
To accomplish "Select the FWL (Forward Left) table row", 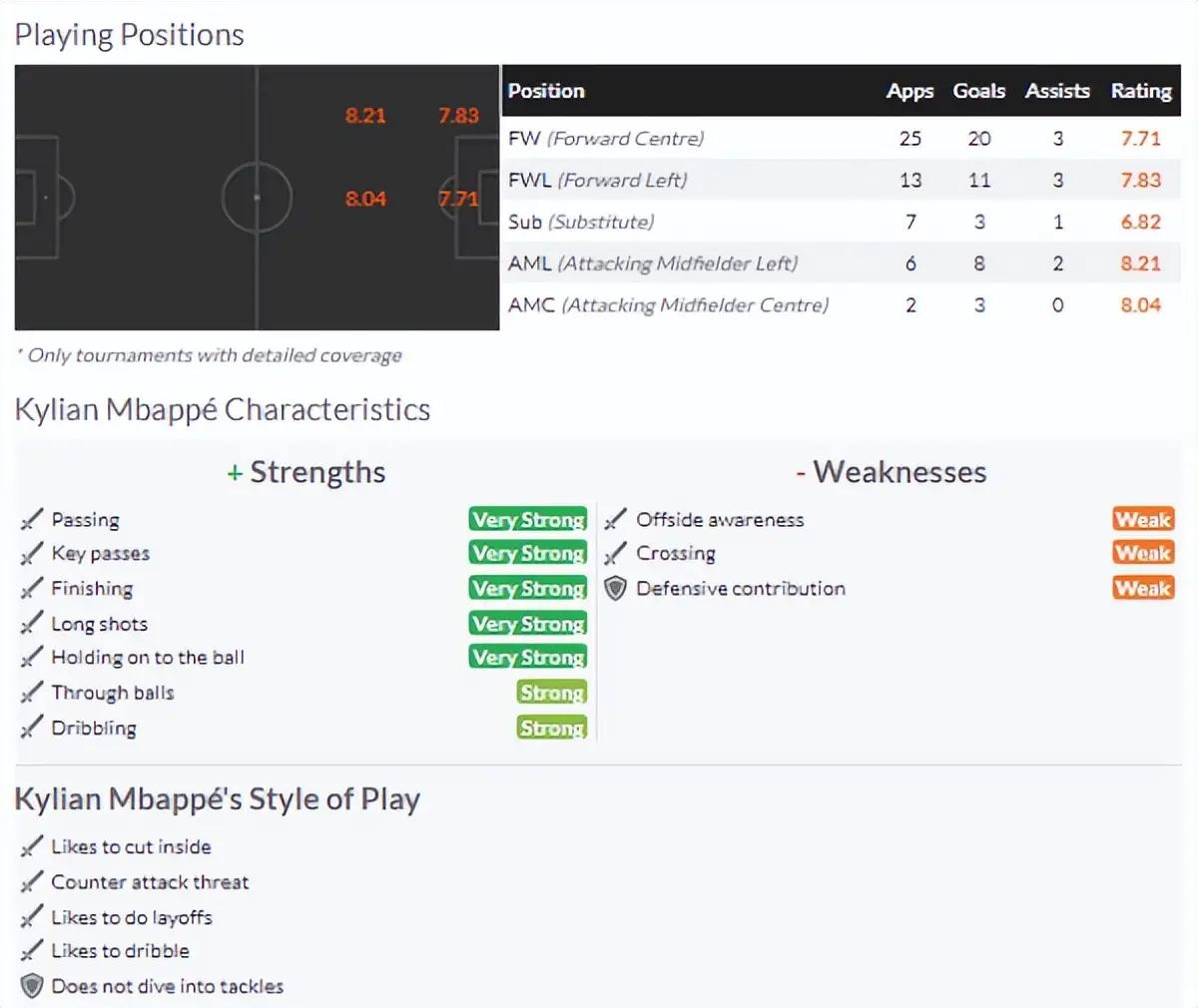I will point(841,180).
